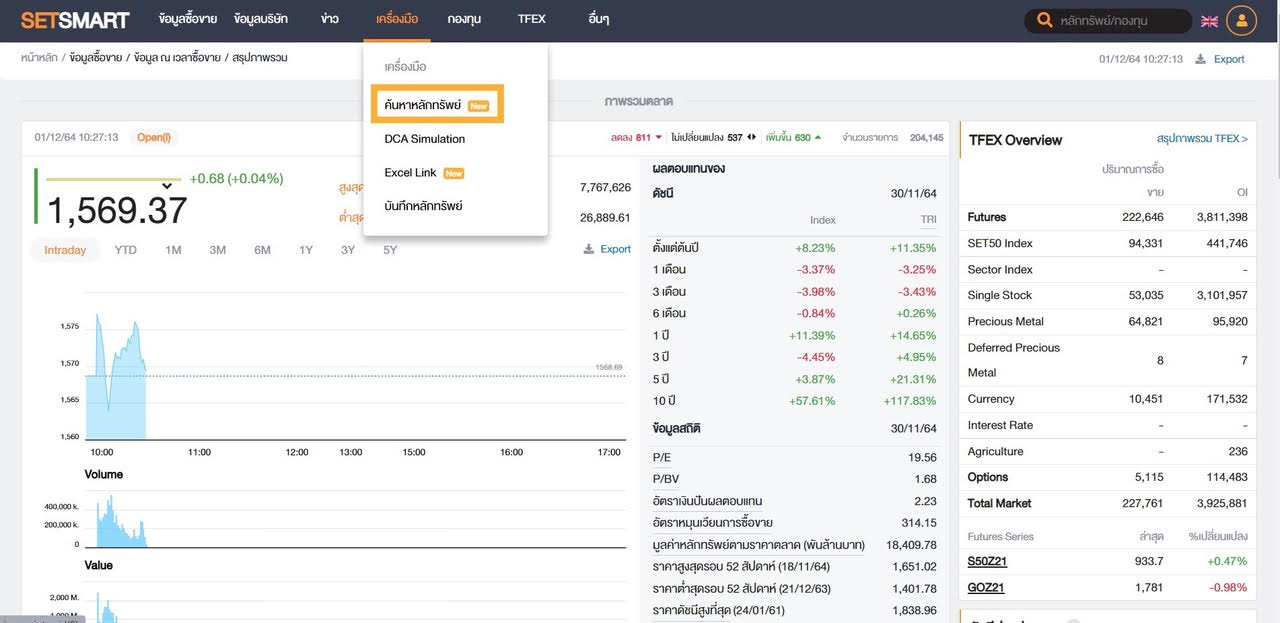Click the download icon beside the top Export
This screenshot has height=623, width=1280.
coord(1201,59)
